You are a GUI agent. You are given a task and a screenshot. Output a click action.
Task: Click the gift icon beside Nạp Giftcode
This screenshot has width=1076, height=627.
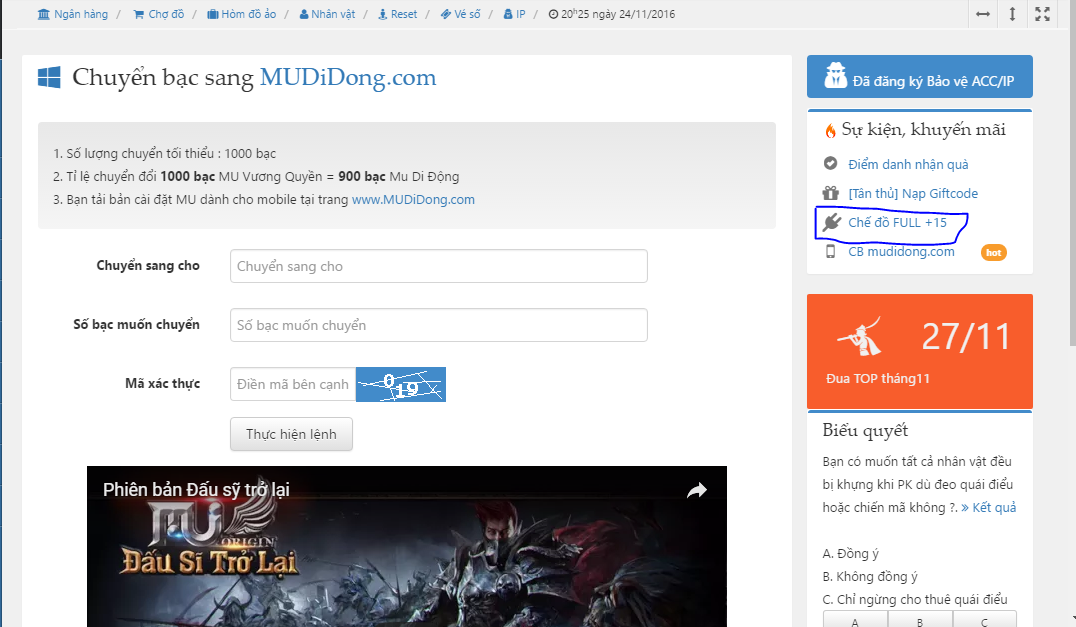coord(830,194)
